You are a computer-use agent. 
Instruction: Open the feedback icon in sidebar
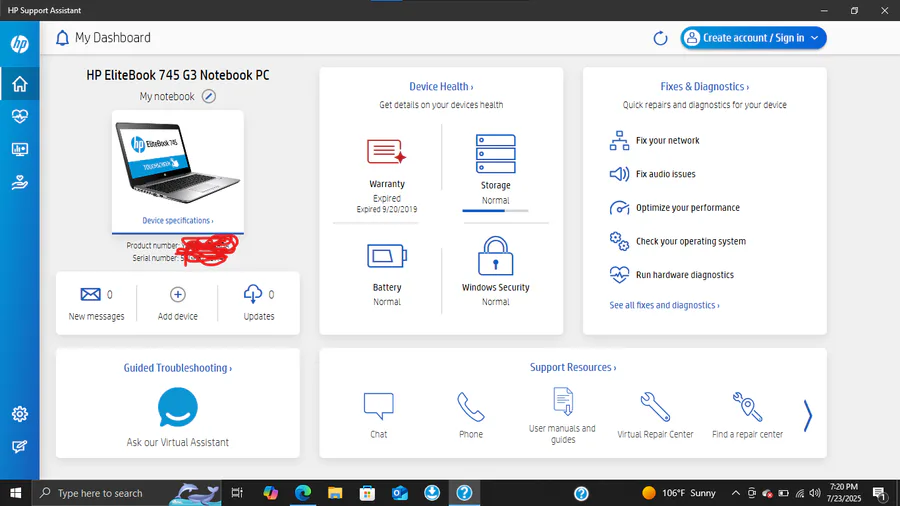pos(20,447)
